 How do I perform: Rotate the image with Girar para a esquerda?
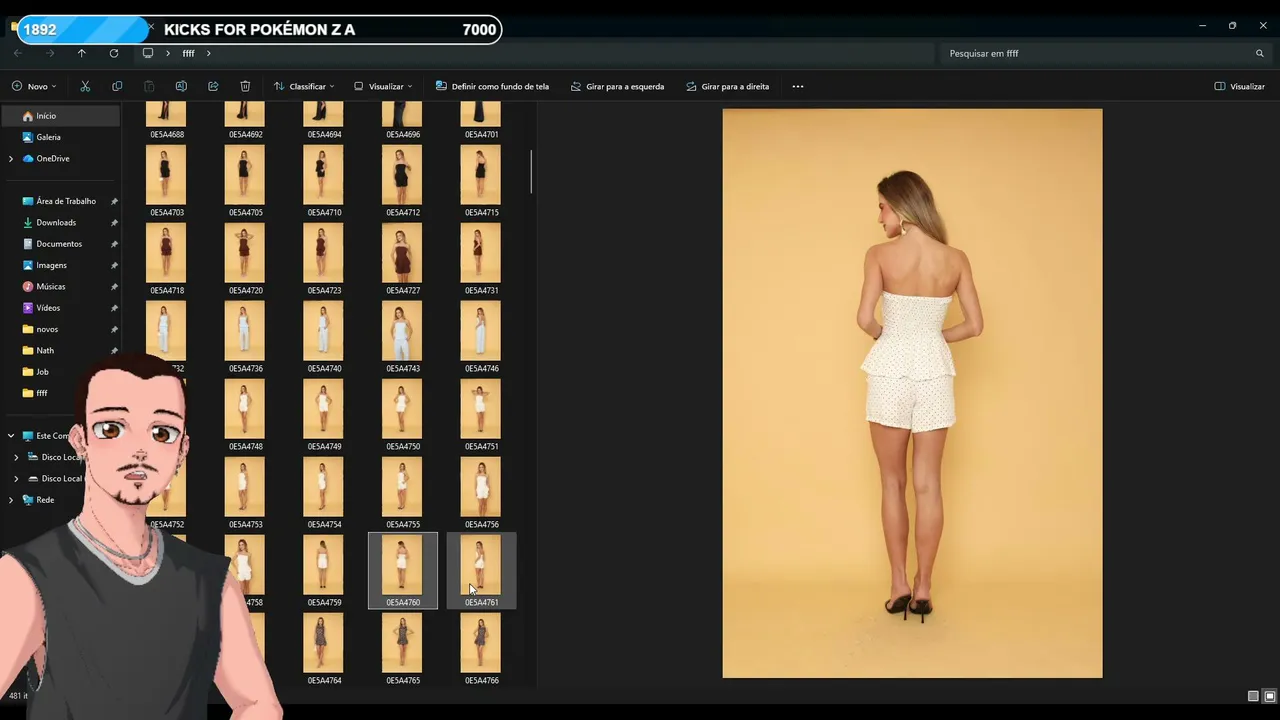(617, 86)
